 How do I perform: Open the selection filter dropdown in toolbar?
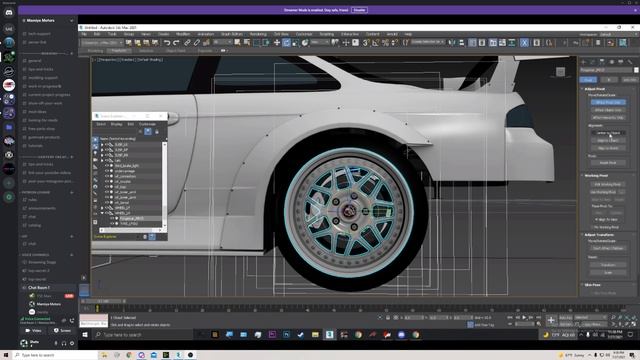[x=222, y=42]
